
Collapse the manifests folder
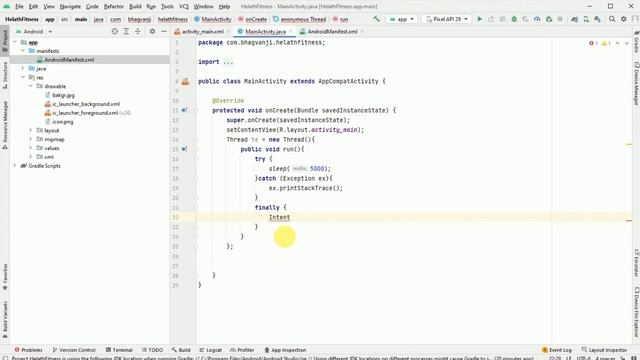[23, 51]
